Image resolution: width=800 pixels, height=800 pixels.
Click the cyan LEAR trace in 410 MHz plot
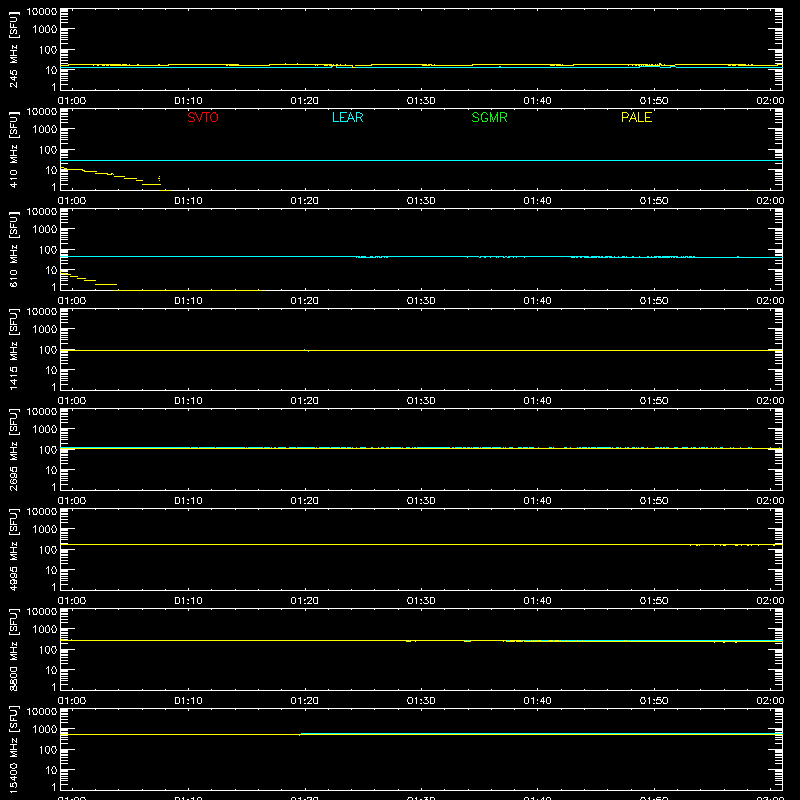coord(421,161)
